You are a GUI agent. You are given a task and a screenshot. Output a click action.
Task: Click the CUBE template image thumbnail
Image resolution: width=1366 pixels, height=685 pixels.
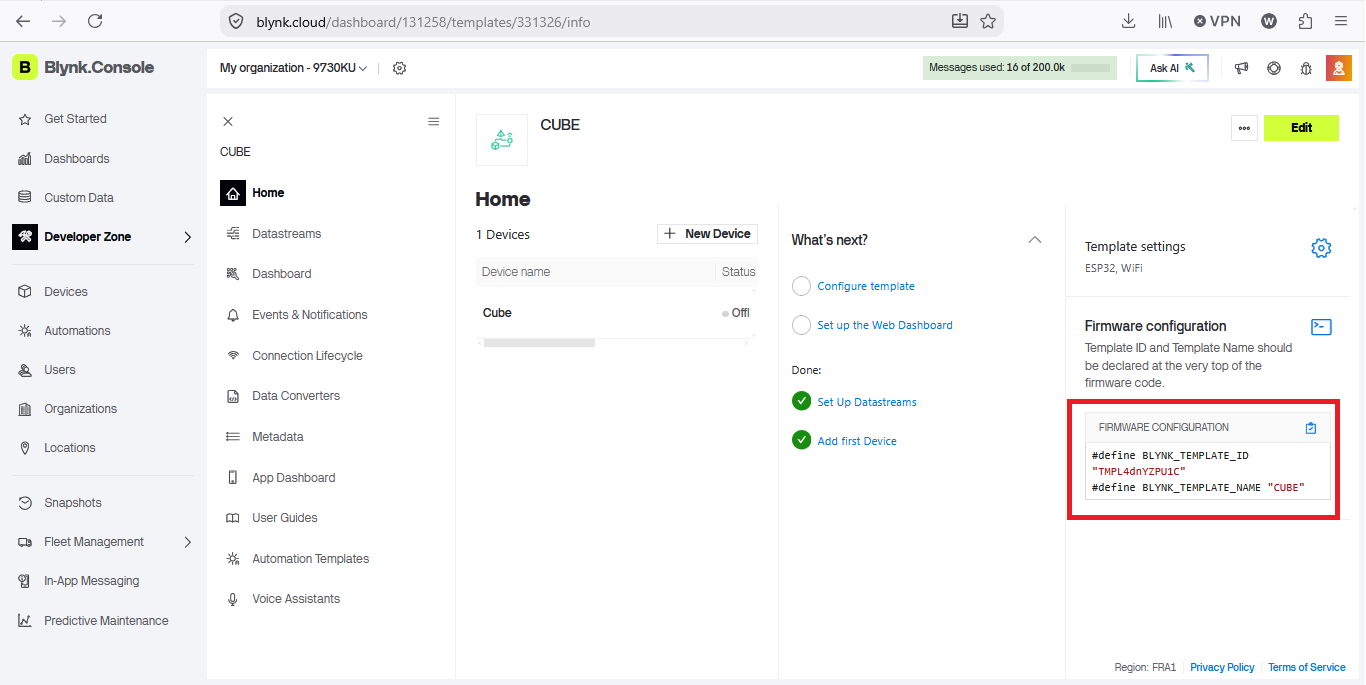(x=502, y=140)
